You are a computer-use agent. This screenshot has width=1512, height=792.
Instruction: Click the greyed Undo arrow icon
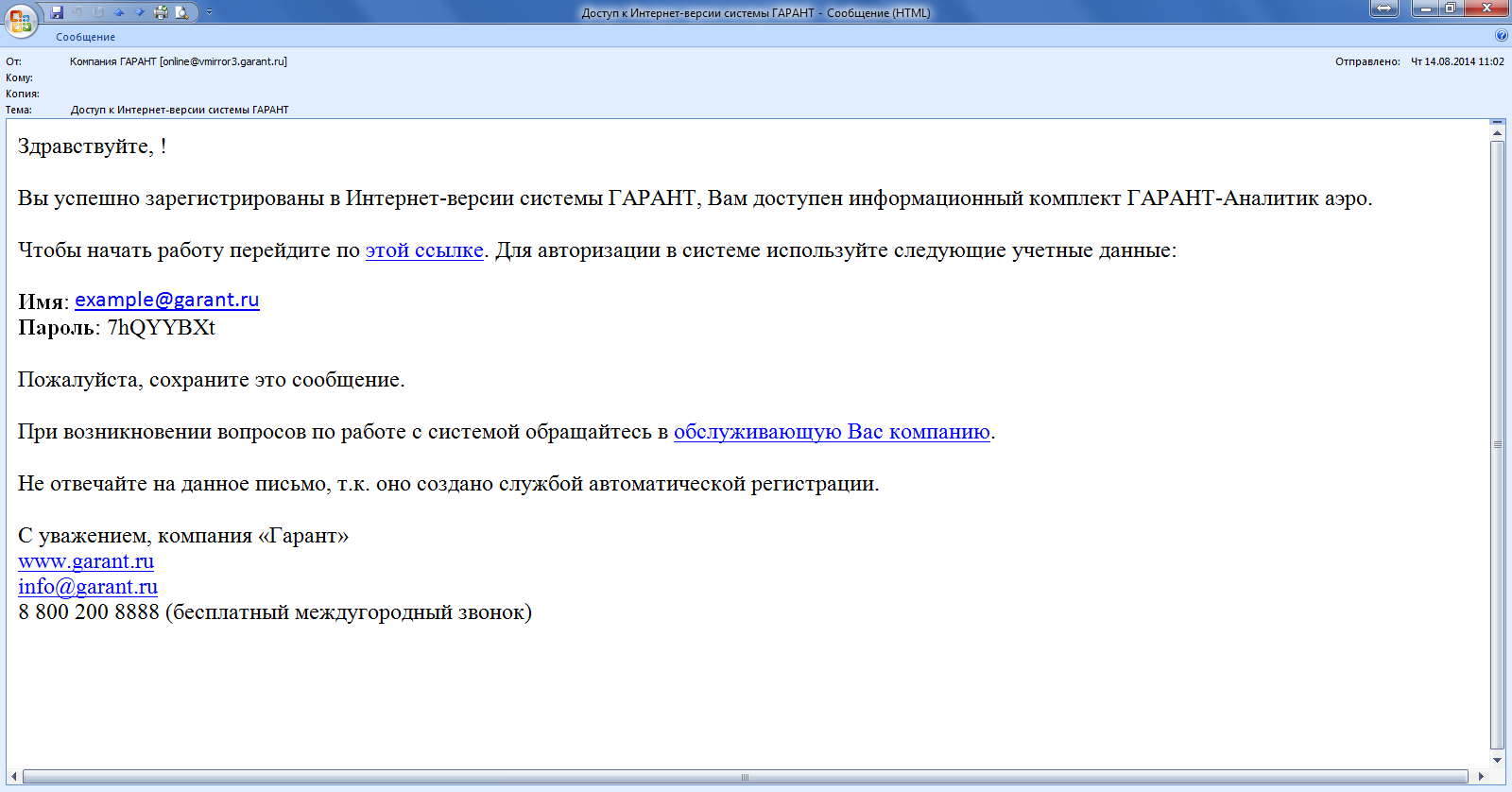tap(77, 12)
